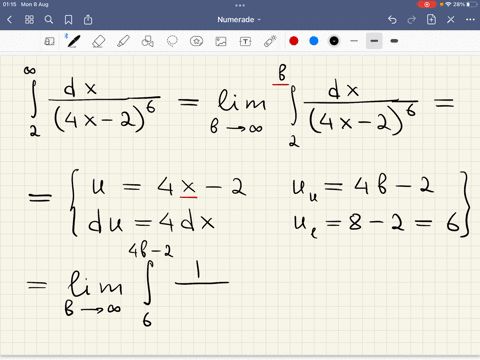This screenshot has width=480, height=360.
Task: Select the Pen tool
Action: [x=73, y=41]
